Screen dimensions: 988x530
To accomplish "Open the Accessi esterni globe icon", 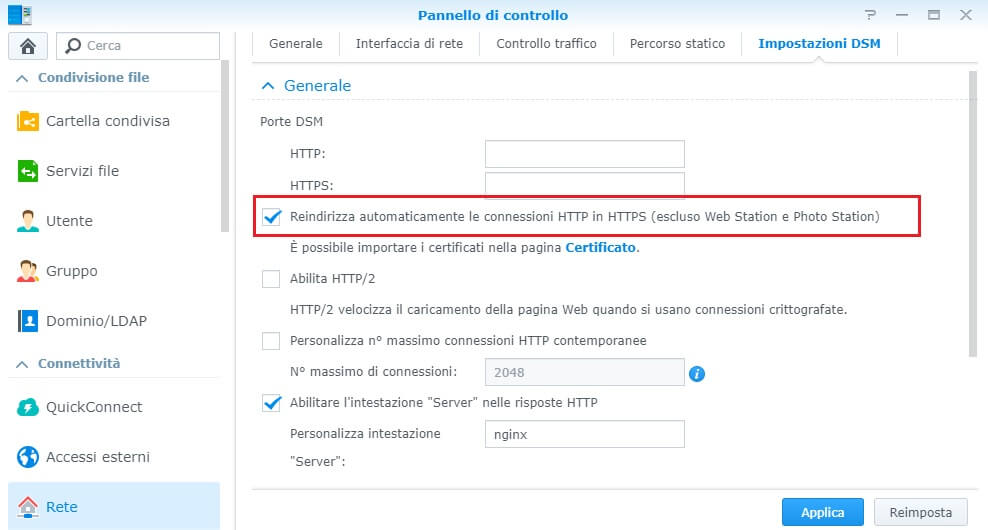I will (28, 457).
